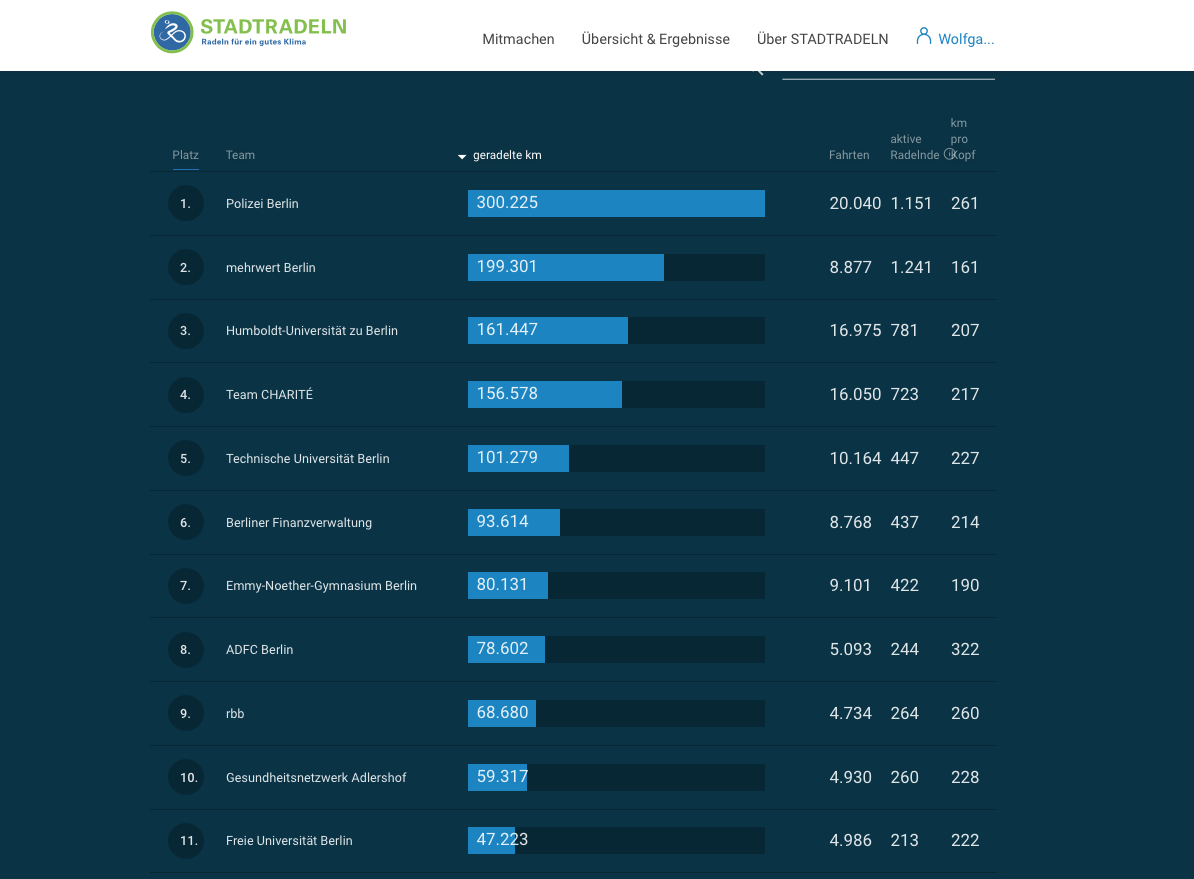This screenshot has width=1194, height=879.
Task: Click rank badge 2. for mehrwert Berlin
Action: (x=186, y=267)
